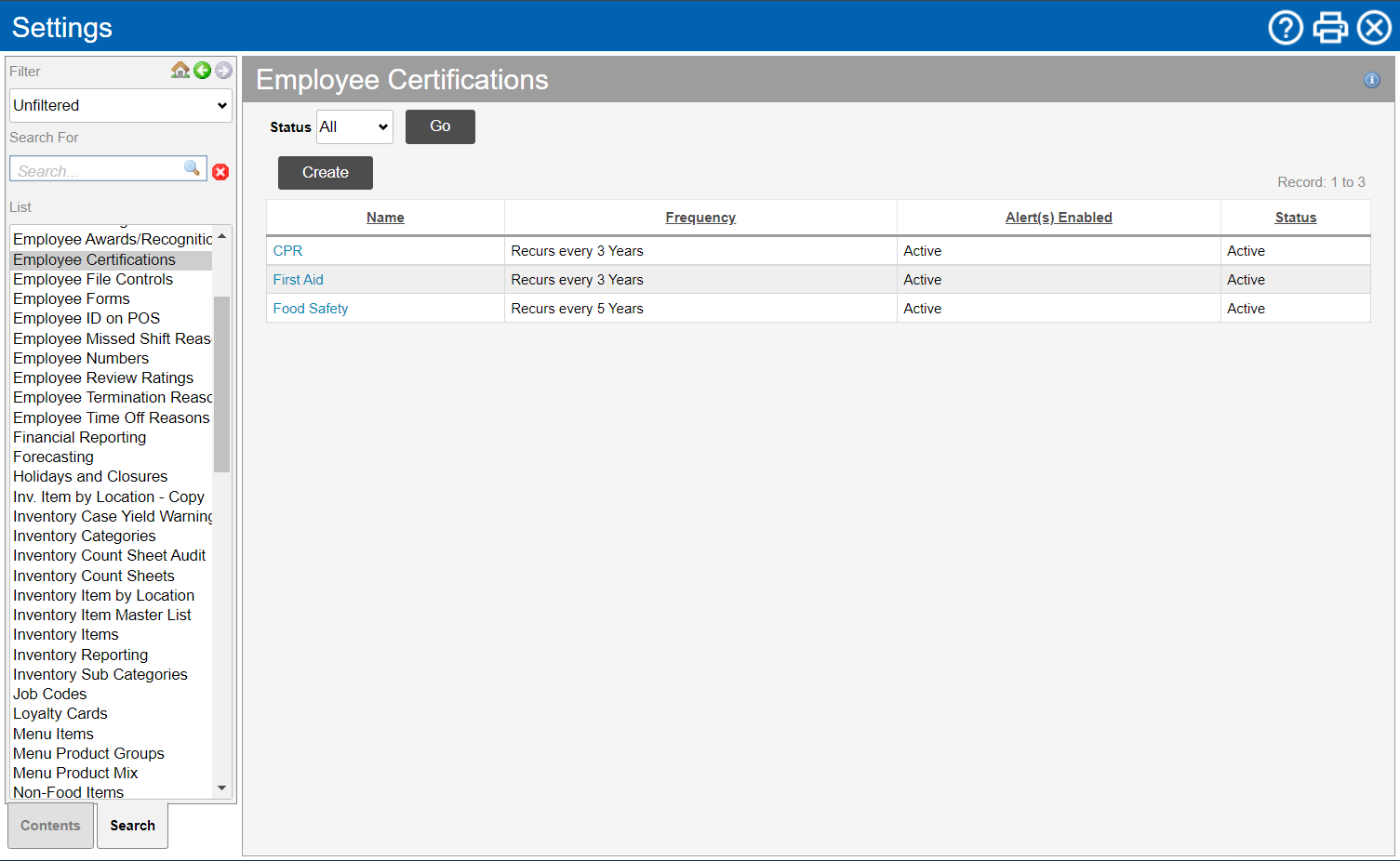Click the printer icon in header
The height and width of the screenshot is (861, 1400).
point(1330,28)
